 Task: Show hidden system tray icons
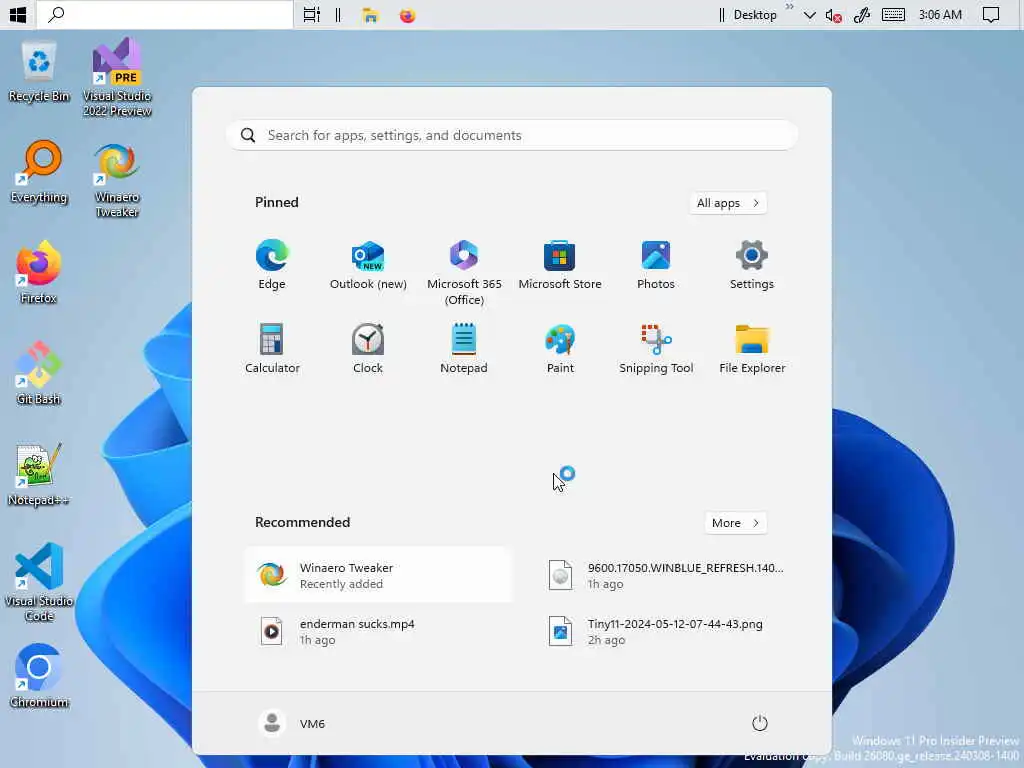coord(809,15)
